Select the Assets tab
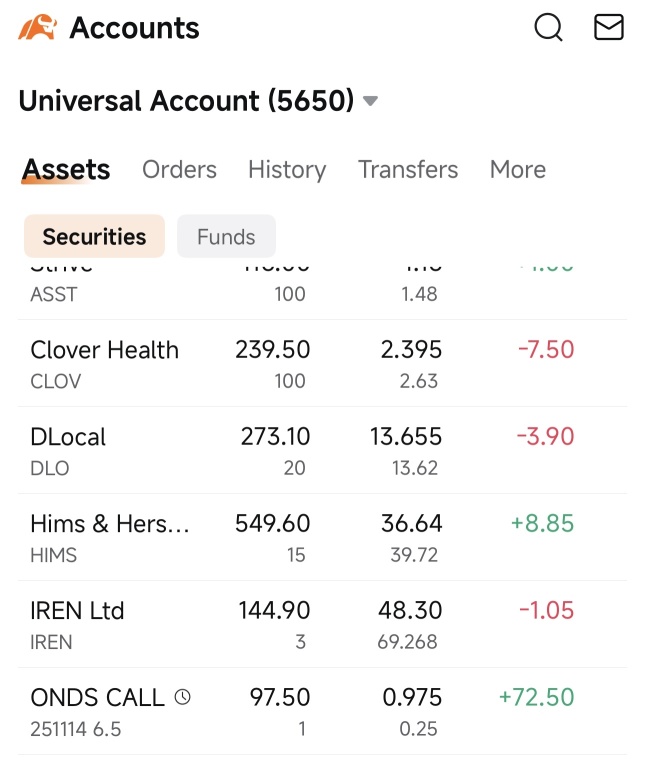The width and height of the screenshot is (645, 771). (66, 170)
